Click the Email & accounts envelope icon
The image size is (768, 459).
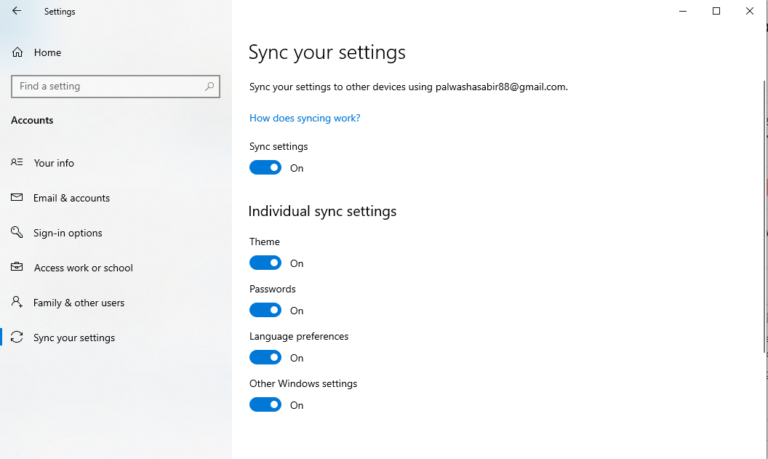tap(17, 197)
